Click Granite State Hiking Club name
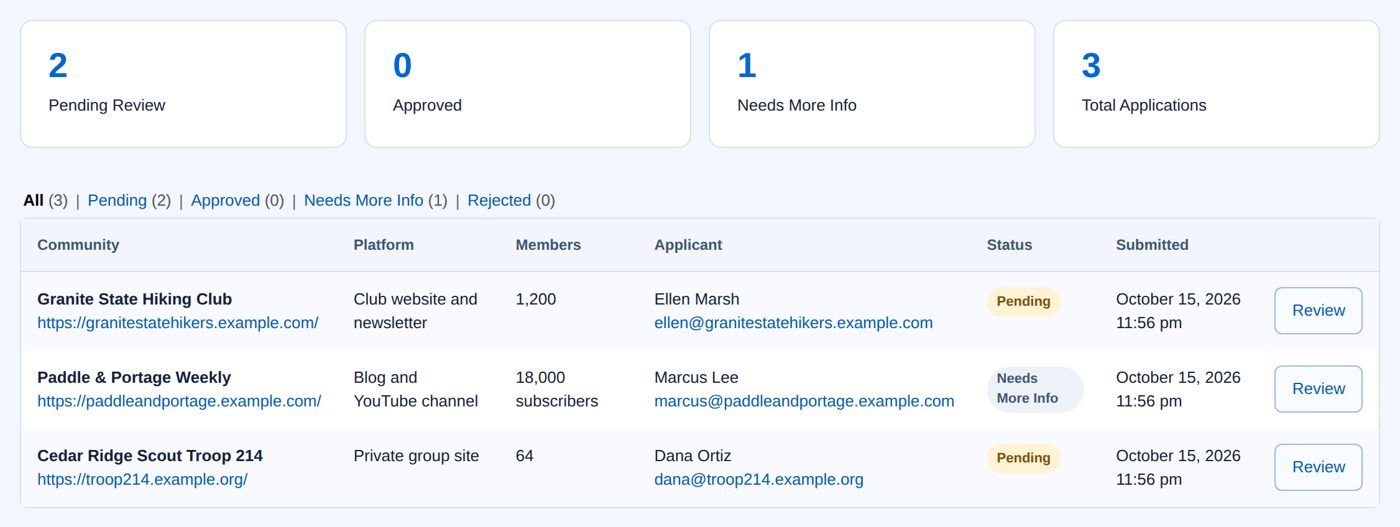The width and height of the screenshot is (1400, 527). click(x=134, y=299)
